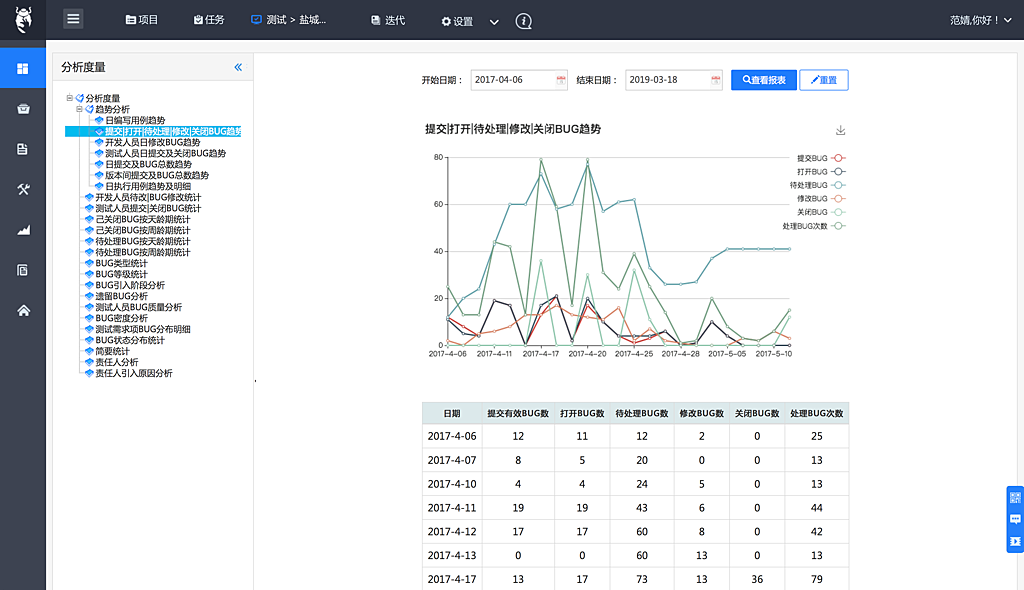1024x590 pixels.
Task: Open the 任务 menu
Action: [x=209, y=20]
